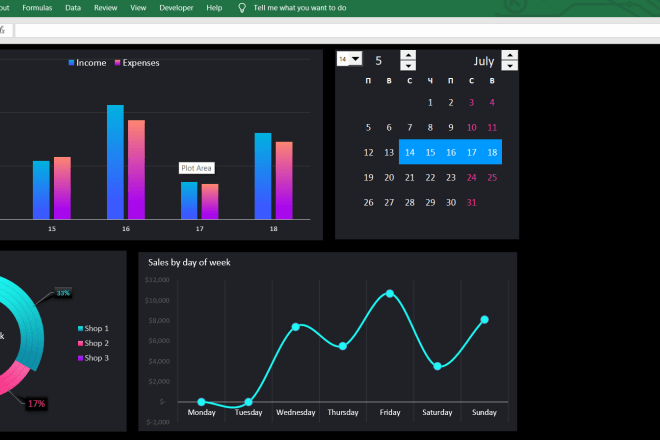Select the Income bar for day 18
The image size is (660, 440).
[x=263, y=176]
